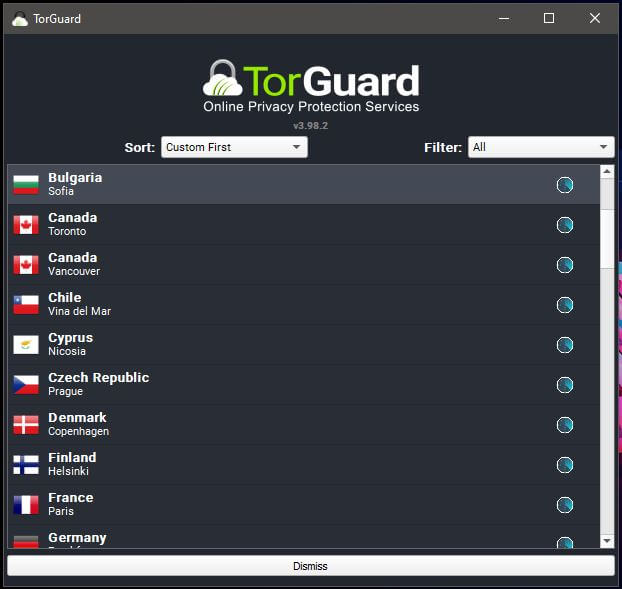
Task: Click the globe icon in the Cyprus Nicosia row
Action: tap(564, 345)
